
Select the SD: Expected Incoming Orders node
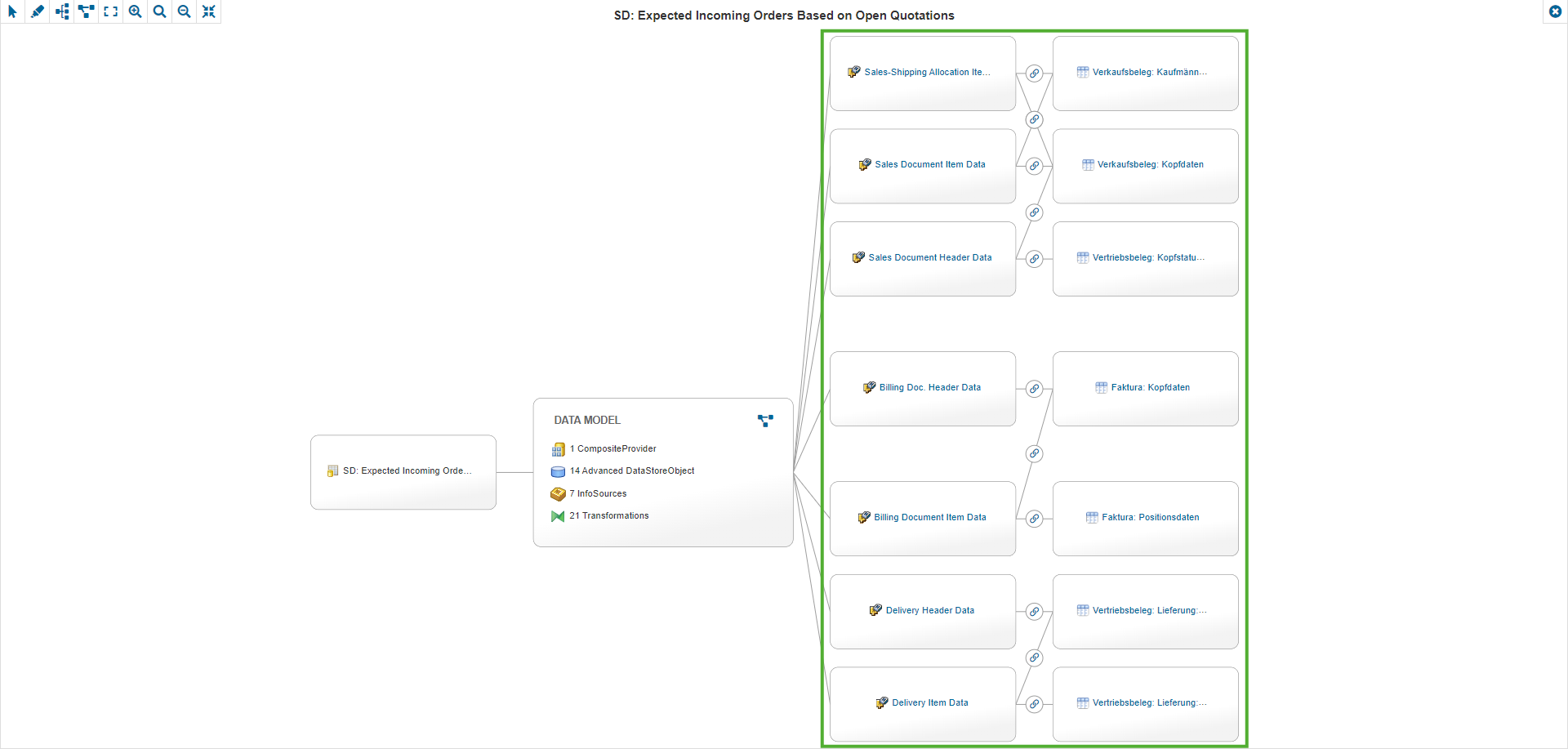403,471
